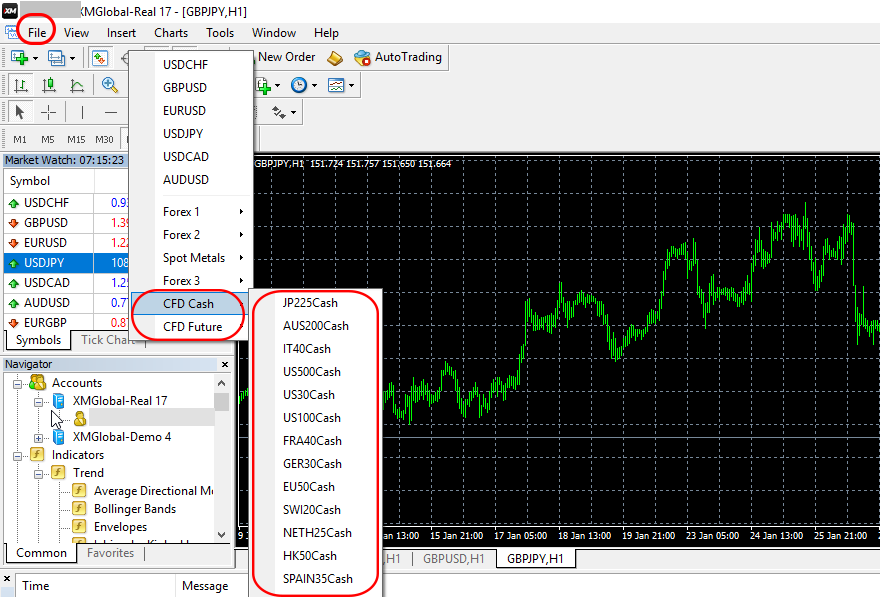Click the Navigator scrollbar down arrow
This screenshot has height=597, width=880.
click(x=222, y=535)
